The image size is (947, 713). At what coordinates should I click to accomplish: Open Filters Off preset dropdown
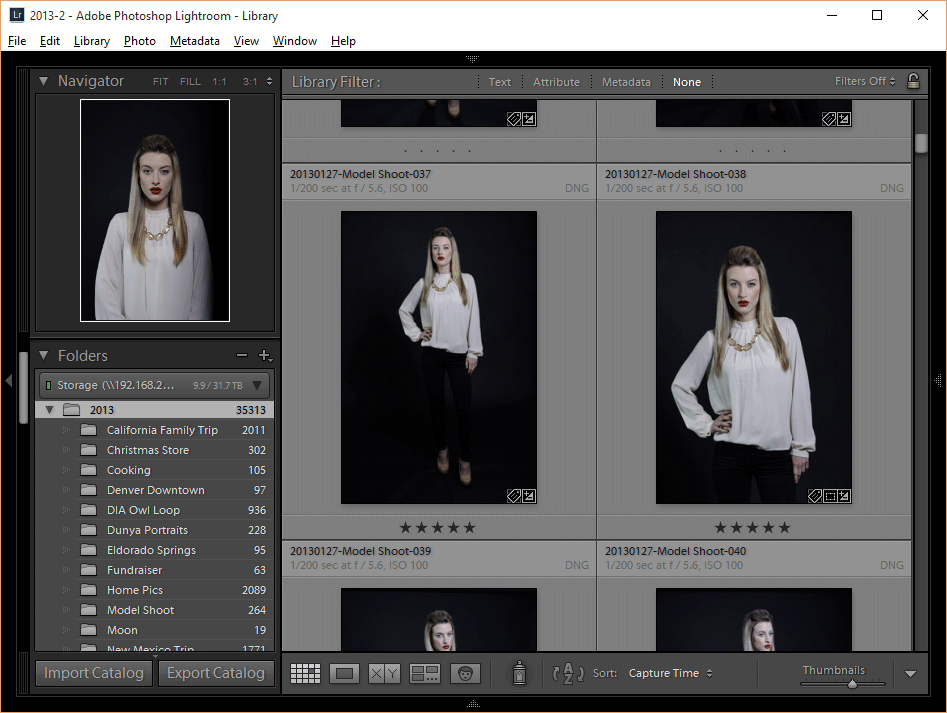point(864,81)
